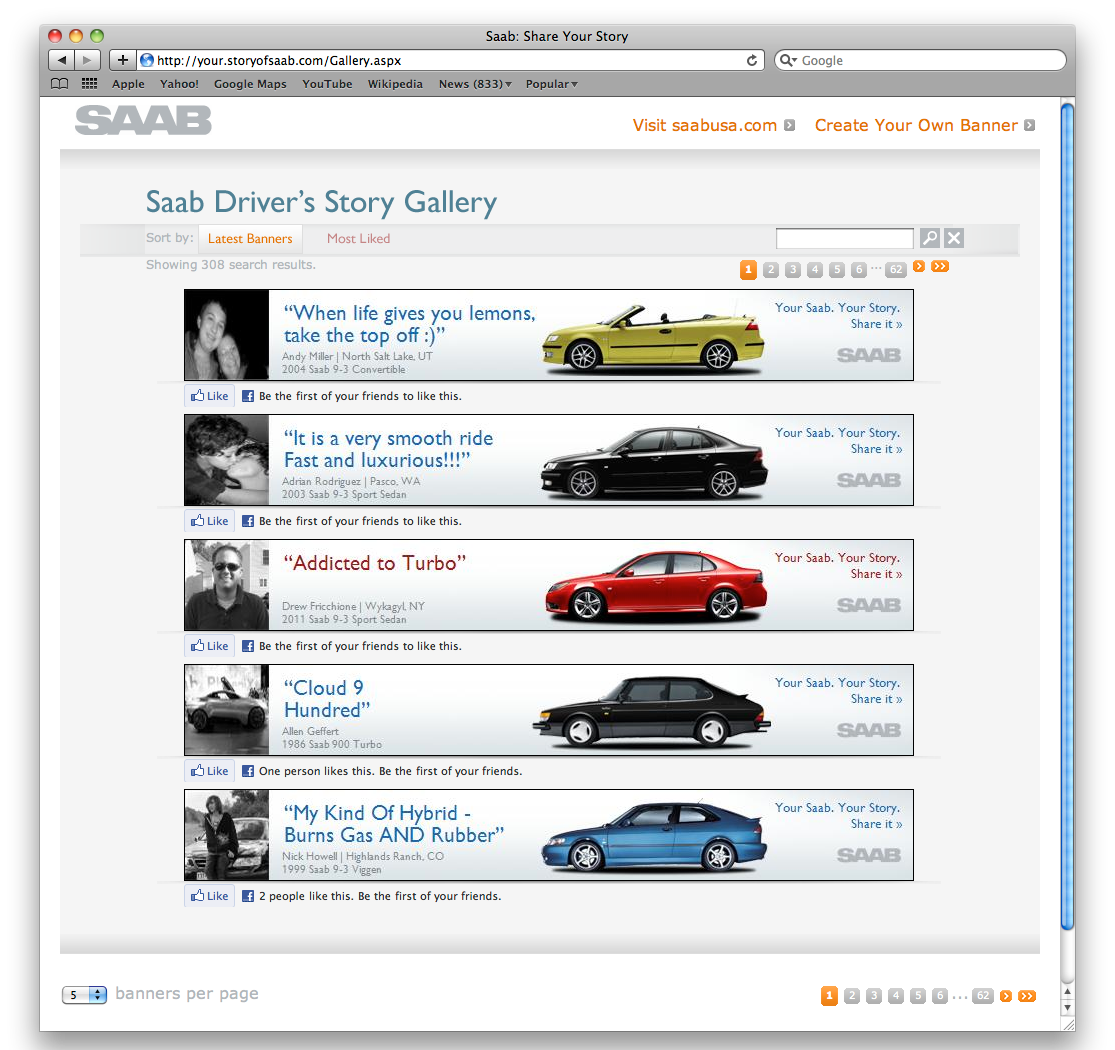This screenshot has width=1115, height=1050.
Task: Like the "It is a very smooth ride" banner
Action: (x=210, y=521)
